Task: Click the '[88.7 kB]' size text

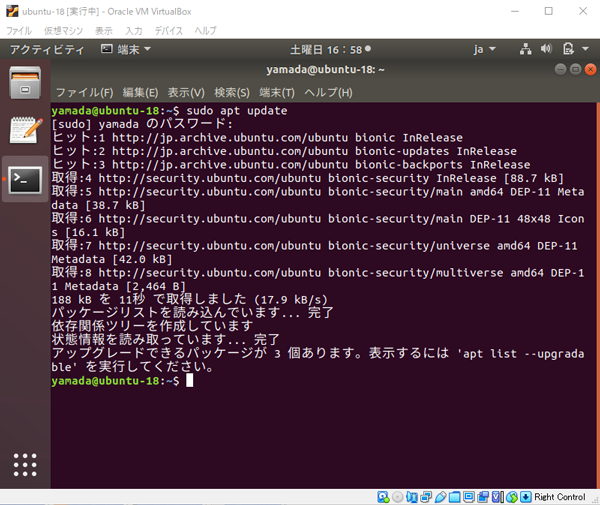Action: pyautogui.click(x=533, y=178)
